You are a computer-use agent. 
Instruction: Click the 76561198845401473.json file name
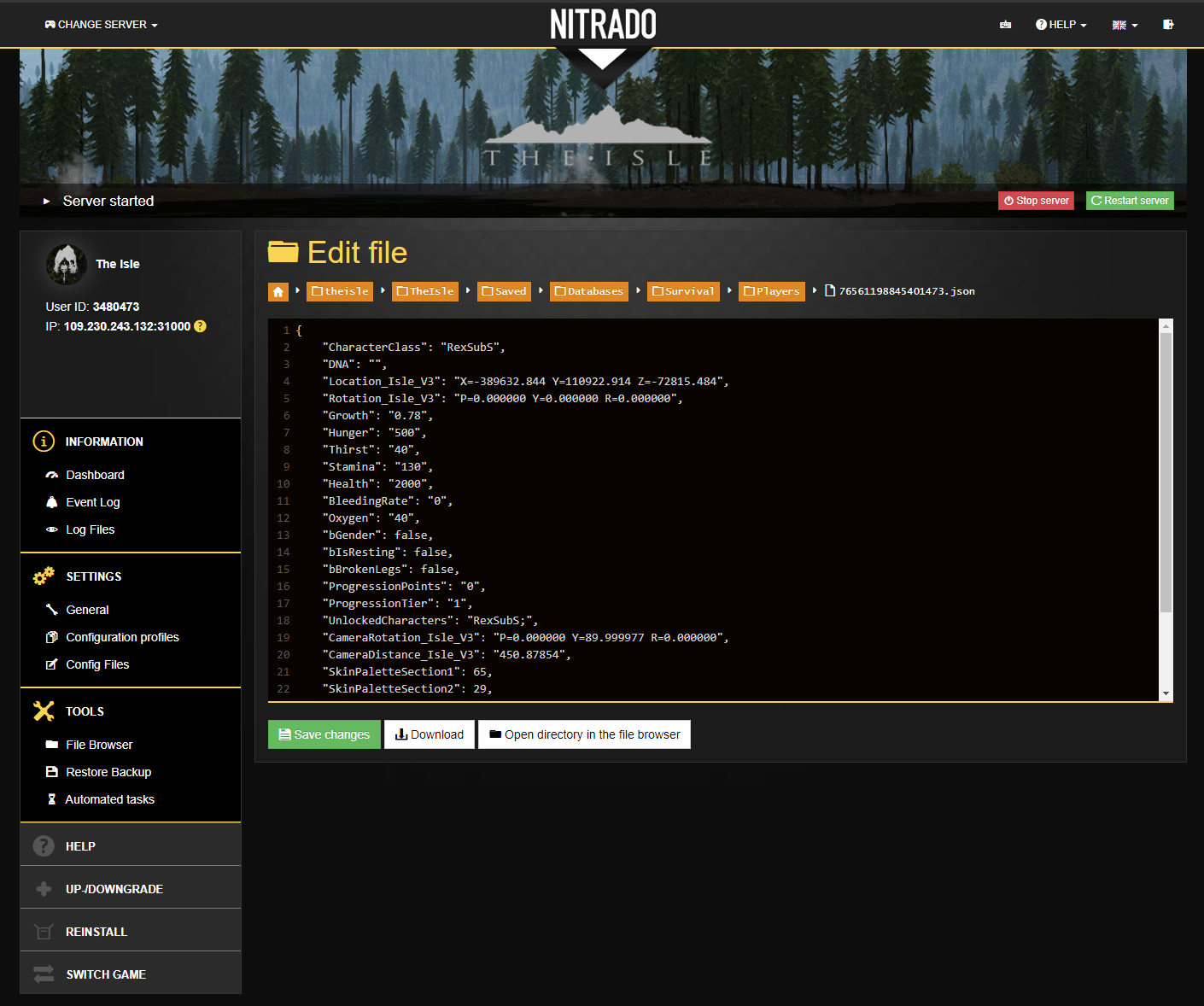tap(907, 291)
